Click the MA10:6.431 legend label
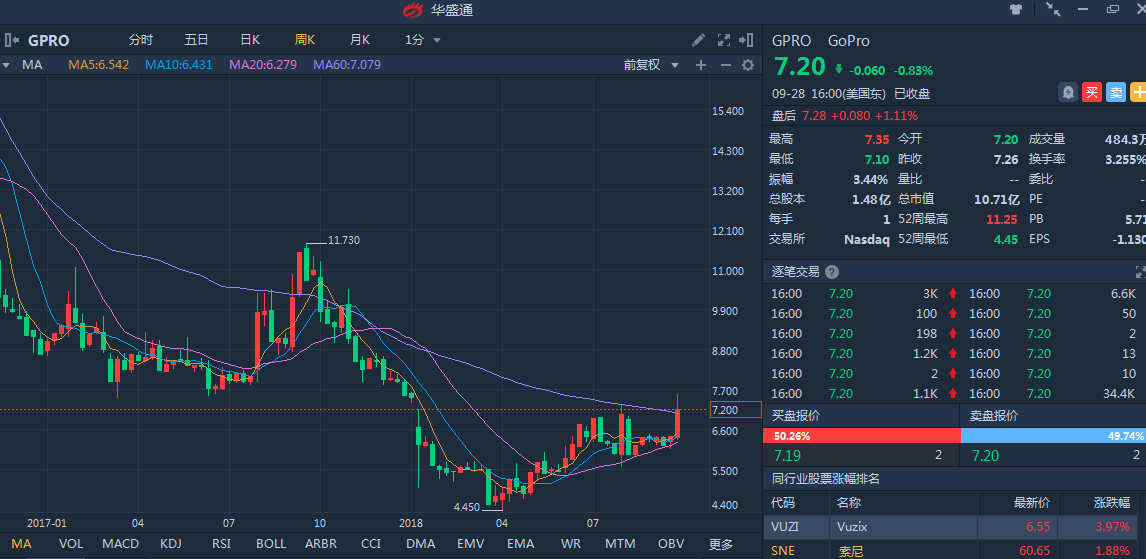The image size is (1146, 559). coord(179,65)
